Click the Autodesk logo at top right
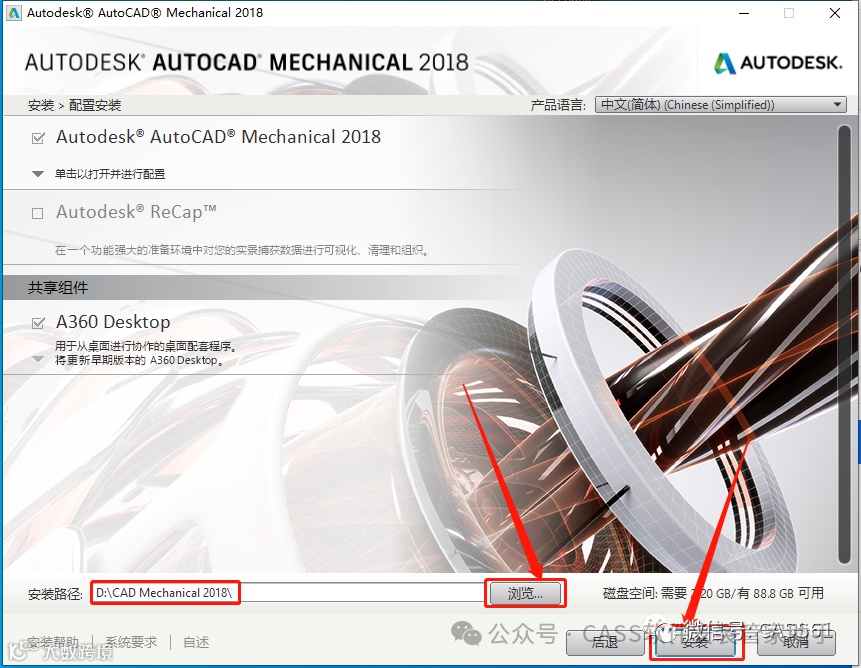 [x=778, y=63]
